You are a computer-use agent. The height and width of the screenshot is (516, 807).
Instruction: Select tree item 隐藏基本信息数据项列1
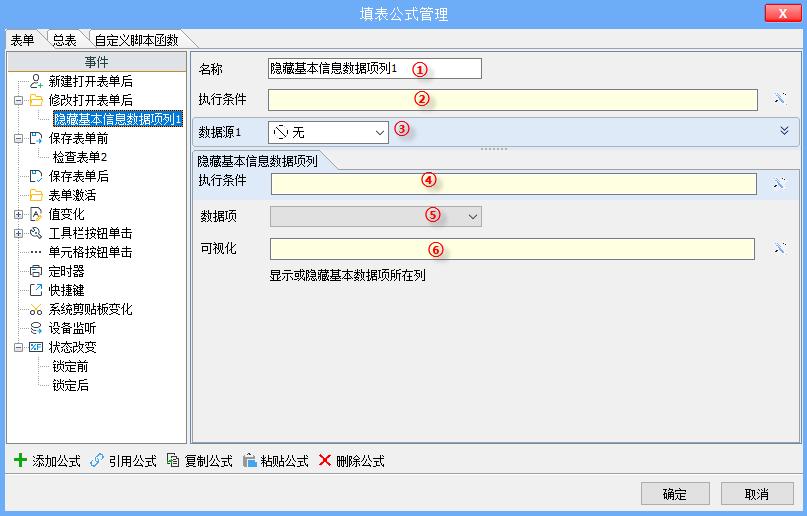tap(118, 119)
